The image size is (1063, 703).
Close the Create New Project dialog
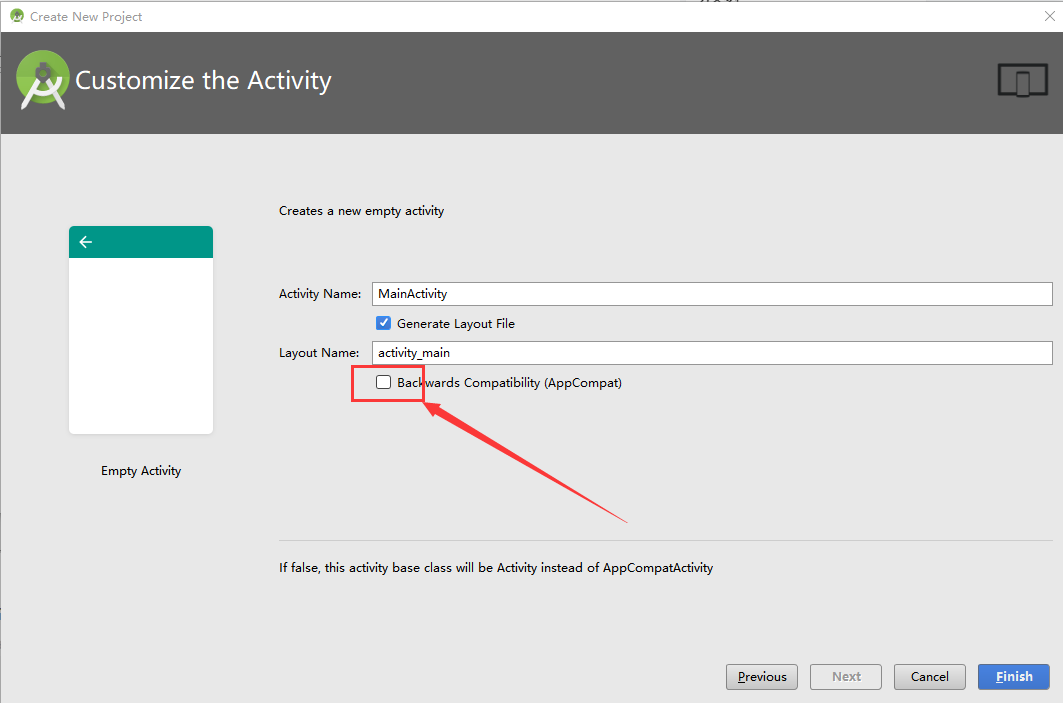point(1049,16)
